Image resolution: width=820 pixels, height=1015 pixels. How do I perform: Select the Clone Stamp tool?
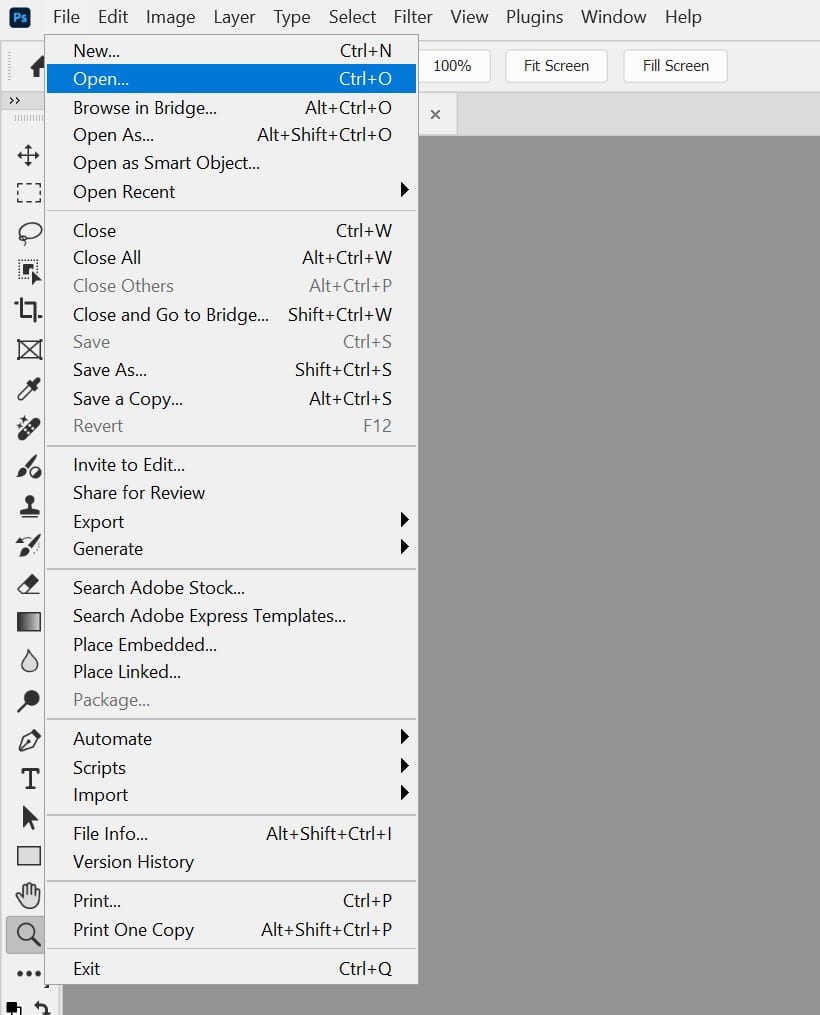(x=28, y=506)
